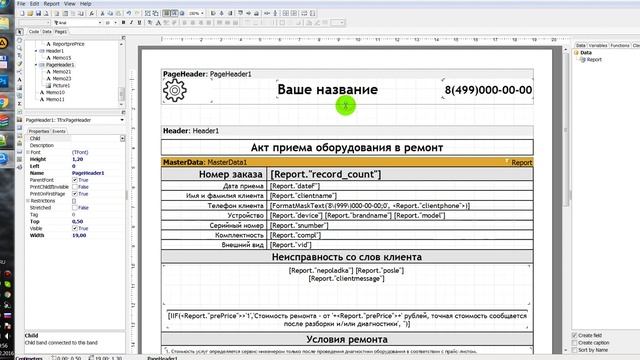Select the MasterData1 band header
This screenshot has width=640, height=360.
click(347, 162)
